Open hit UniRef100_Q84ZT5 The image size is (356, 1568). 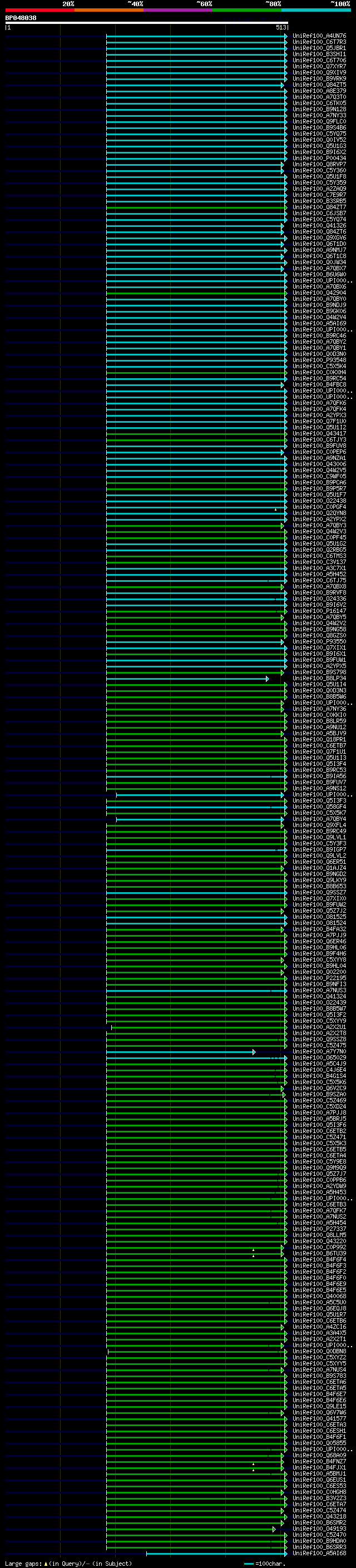point(319,85)
